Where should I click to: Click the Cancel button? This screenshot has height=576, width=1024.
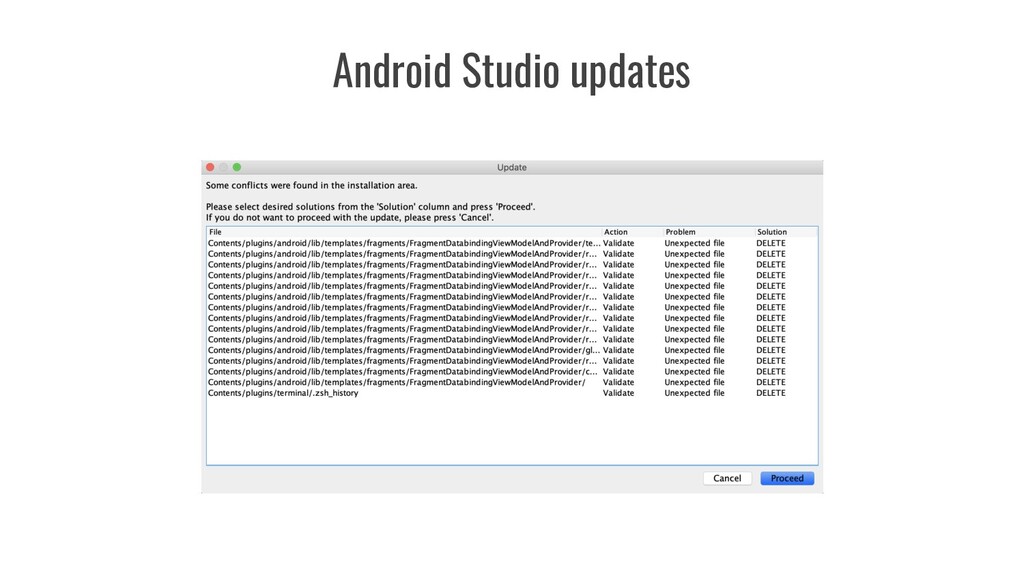(x=727, y=478)
